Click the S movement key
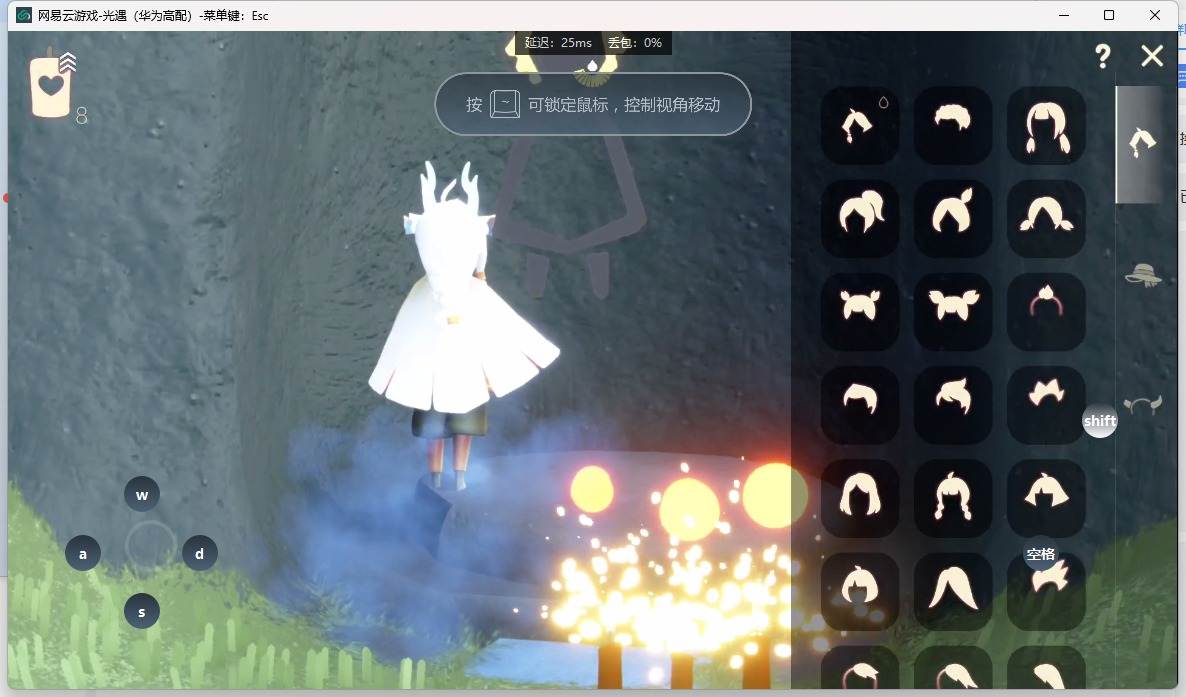Screen dimensions: 1186x697 tap(141, 611)
